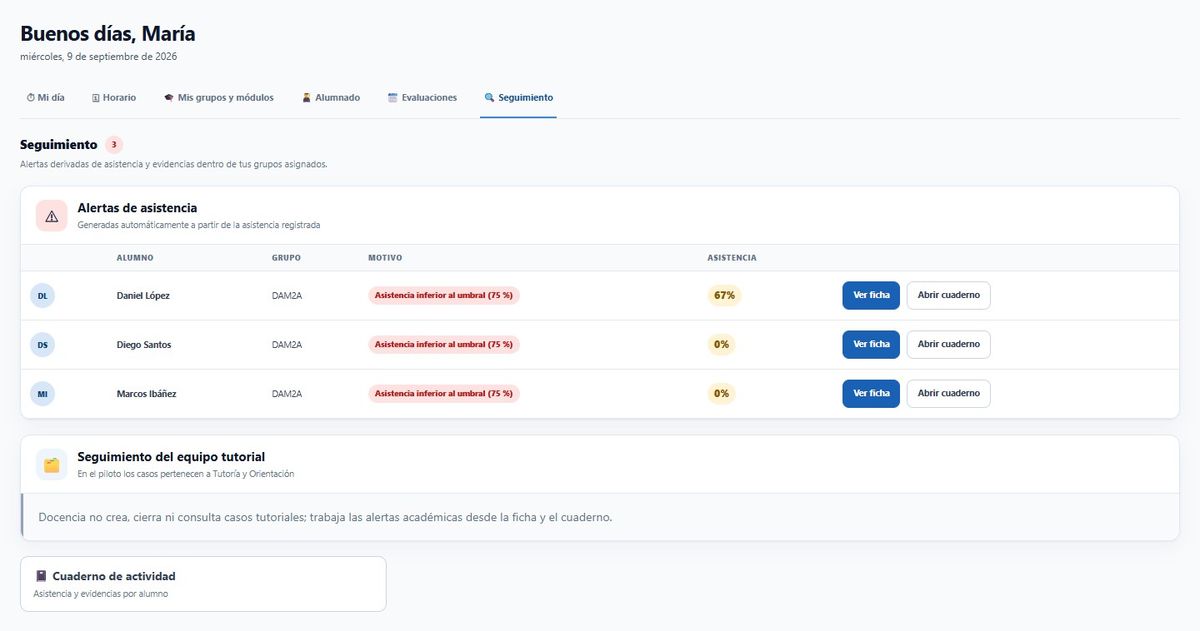Open Mis grupos y módulos tab
Viewport: 1200px width, 631px height.
click(219, 98)
